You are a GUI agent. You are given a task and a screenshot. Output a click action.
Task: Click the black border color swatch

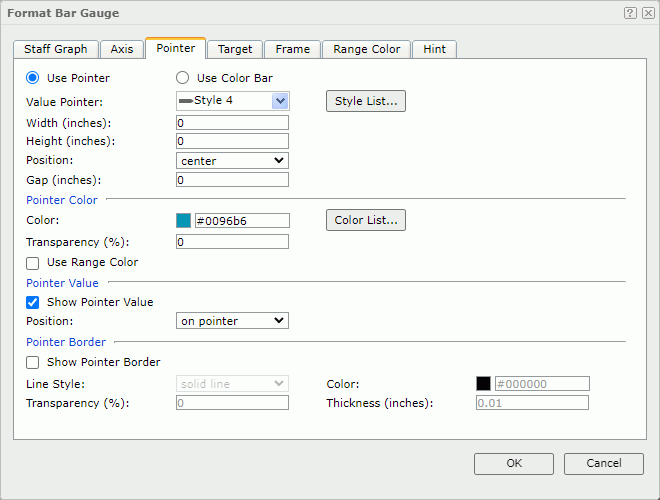tap(483, 383)
